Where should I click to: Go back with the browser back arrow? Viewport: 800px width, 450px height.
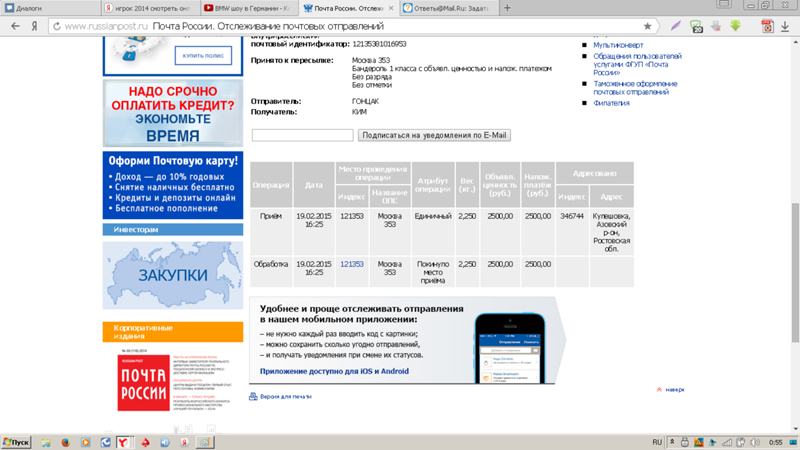tap(15, 26)
